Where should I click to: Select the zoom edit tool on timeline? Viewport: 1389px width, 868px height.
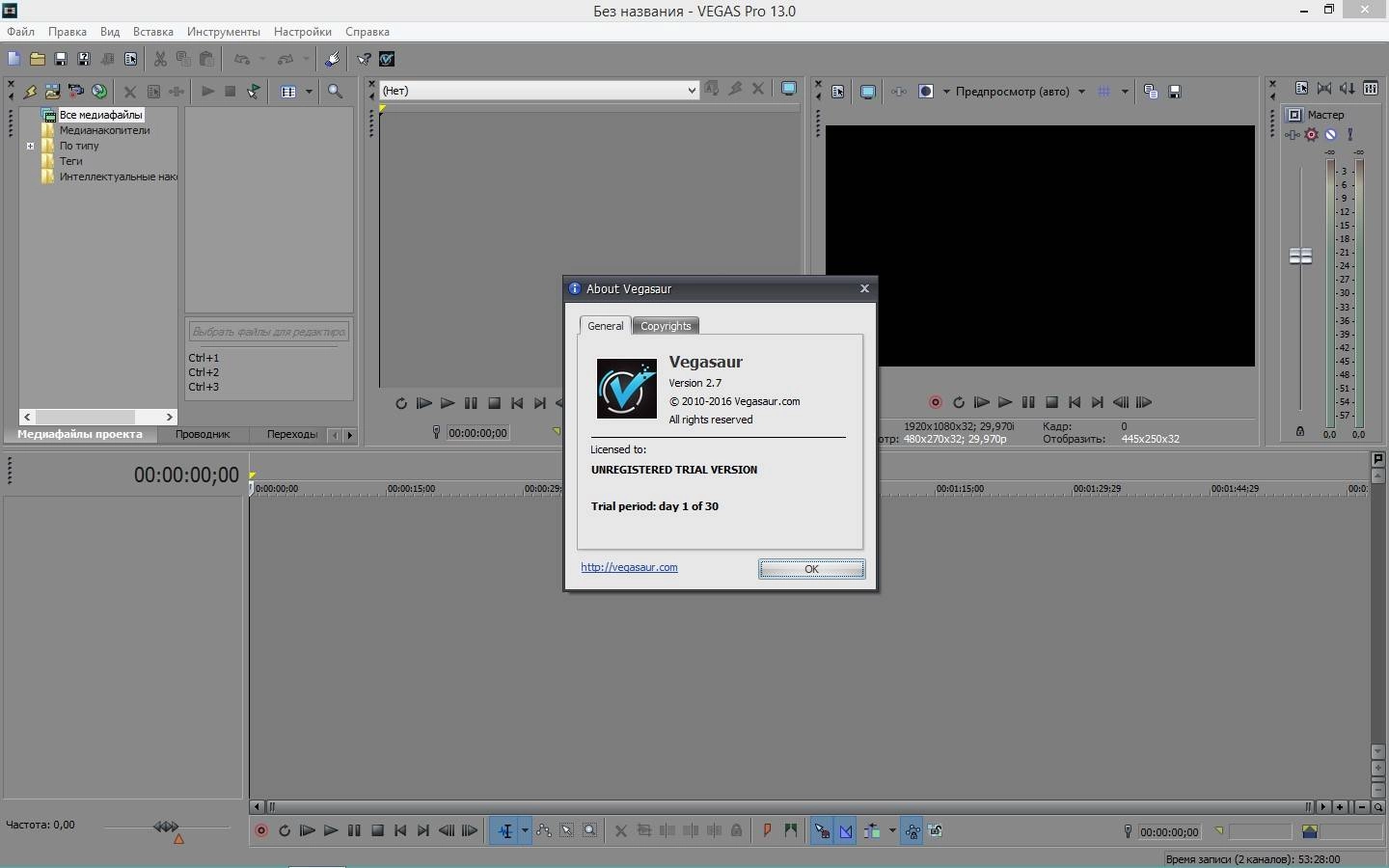pyautogui.click(x=590, y=830)
